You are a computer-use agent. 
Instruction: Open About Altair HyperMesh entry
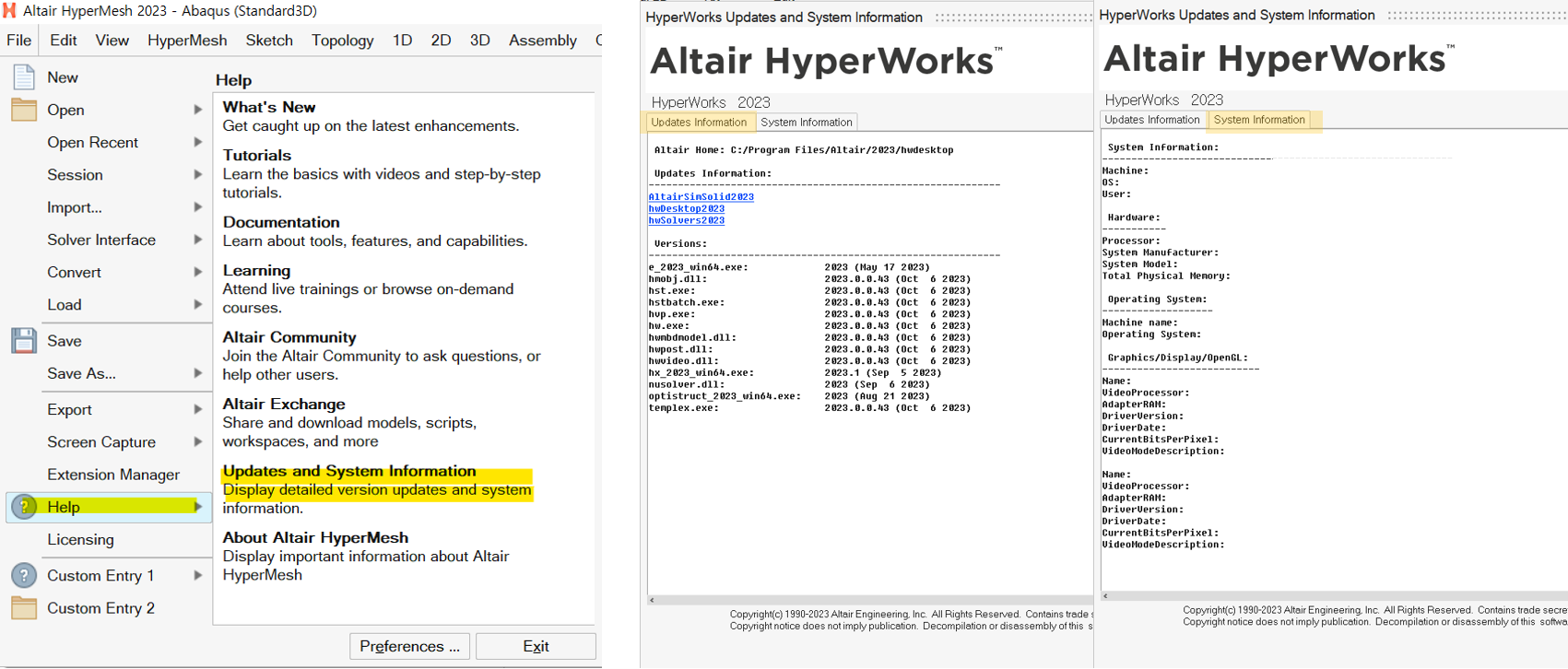coord(366,556)
